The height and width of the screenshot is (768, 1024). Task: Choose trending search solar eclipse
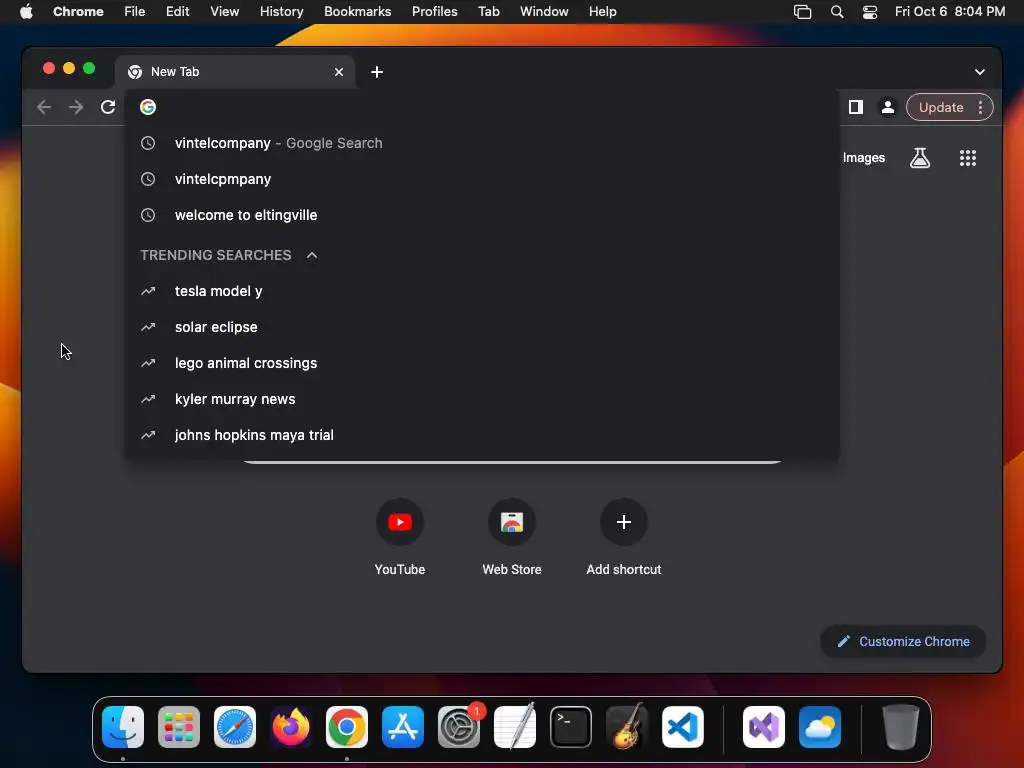pos(482,327)
